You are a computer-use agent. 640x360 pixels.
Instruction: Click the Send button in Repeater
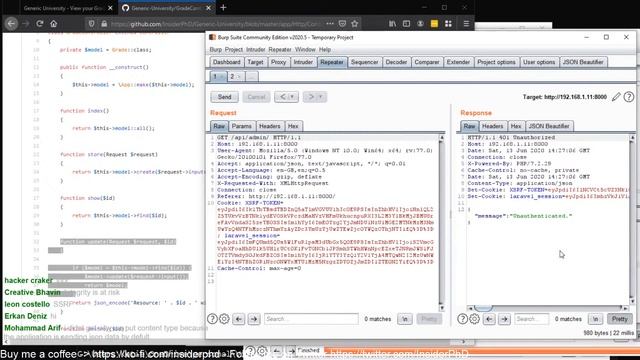(224, 97)
